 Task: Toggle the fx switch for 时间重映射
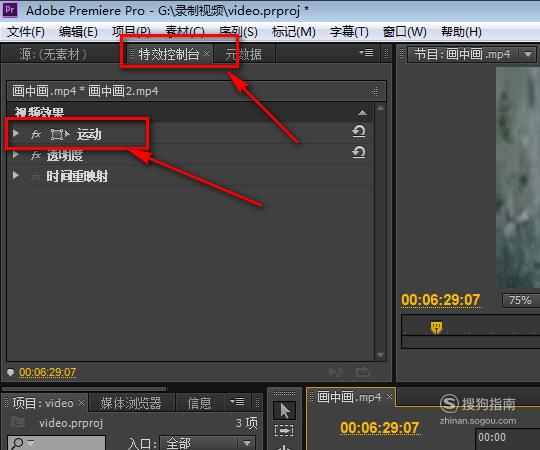36,177
